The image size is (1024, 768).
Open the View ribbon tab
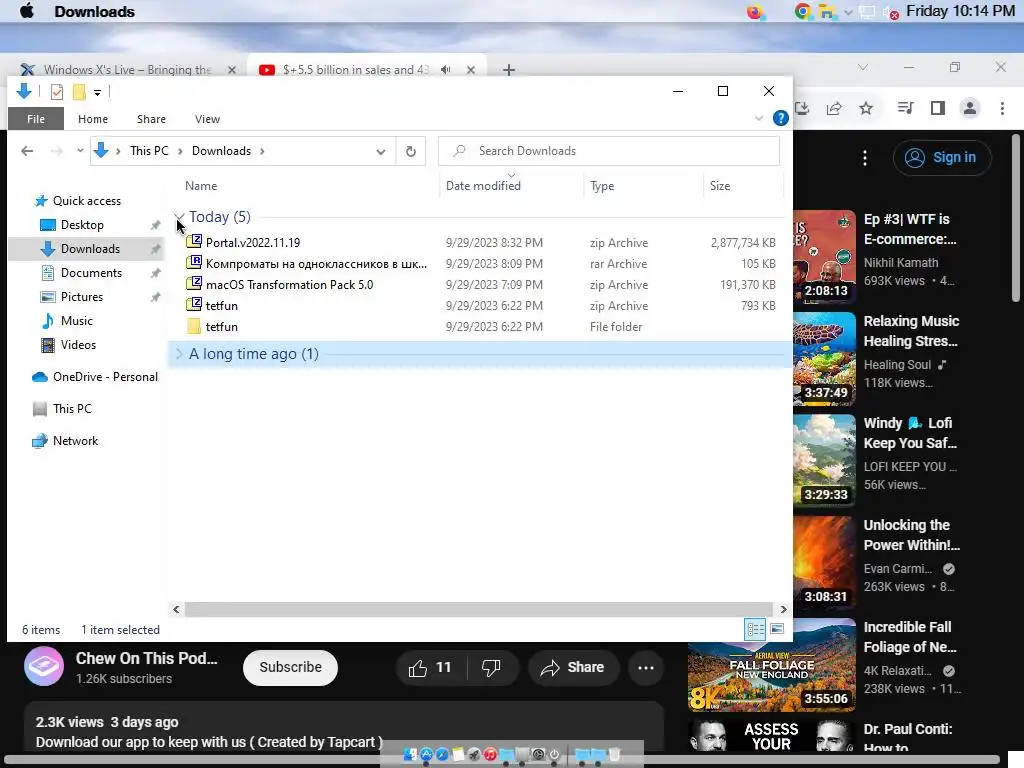pos(207,119)
